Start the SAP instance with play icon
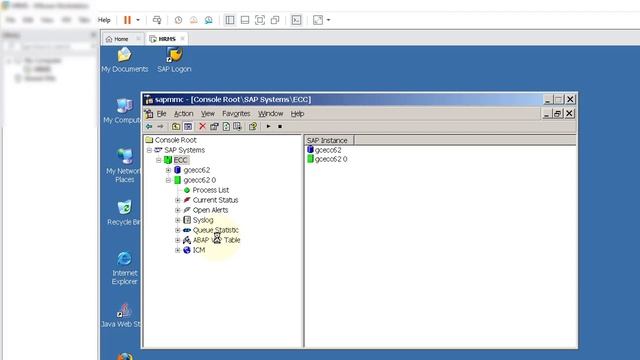This screenshot has width=640, height=360. tap(268, 127)
